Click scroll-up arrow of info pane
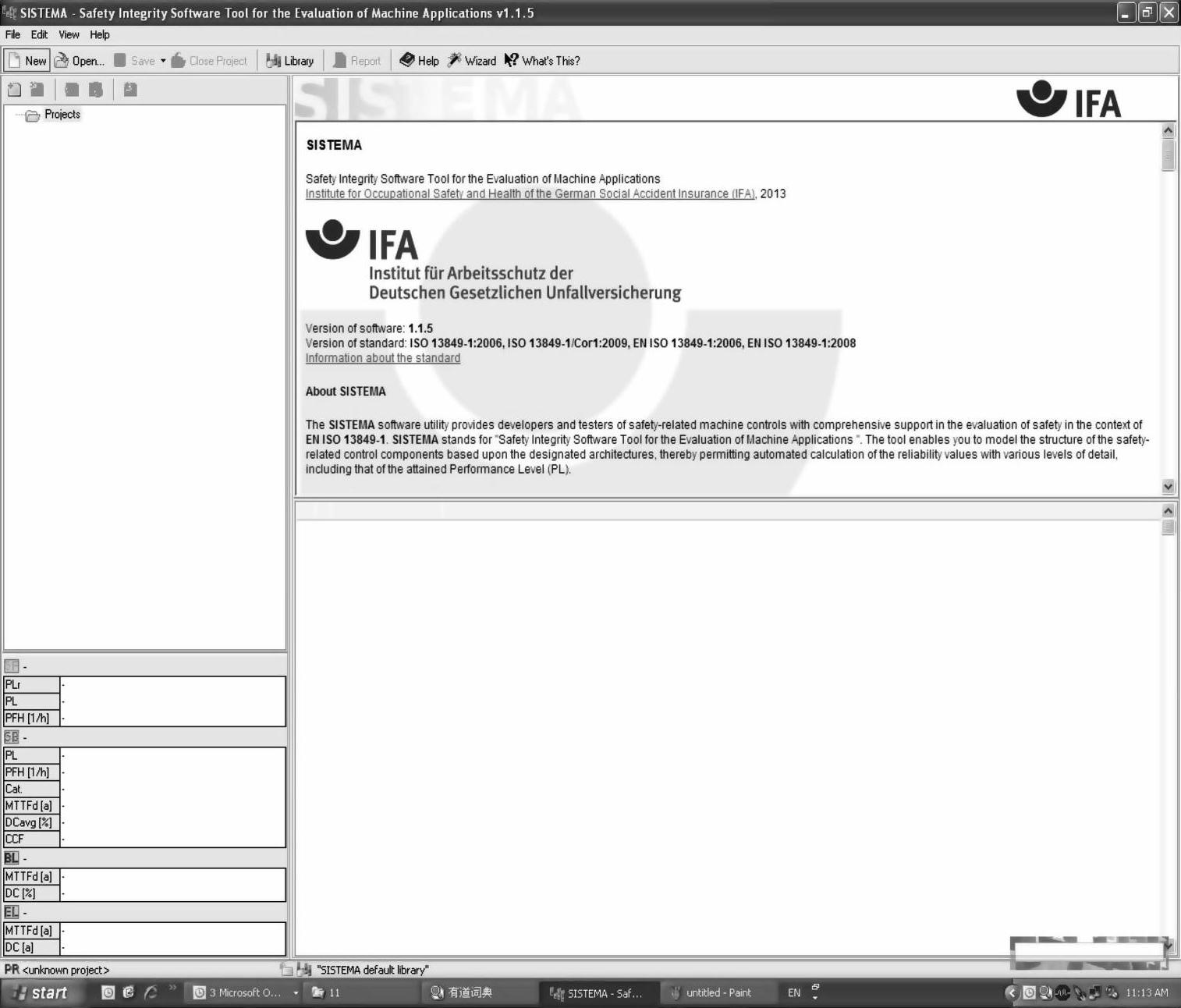This screenshot has width=1181, height=1008. (1168, 130)
